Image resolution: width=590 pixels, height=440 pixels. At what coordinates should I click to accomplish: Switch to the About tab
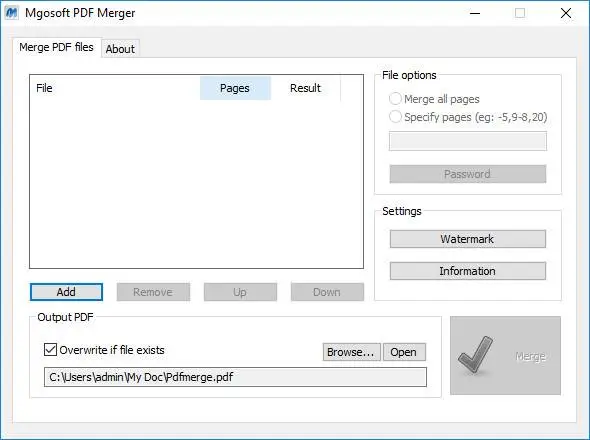point(120,49)
